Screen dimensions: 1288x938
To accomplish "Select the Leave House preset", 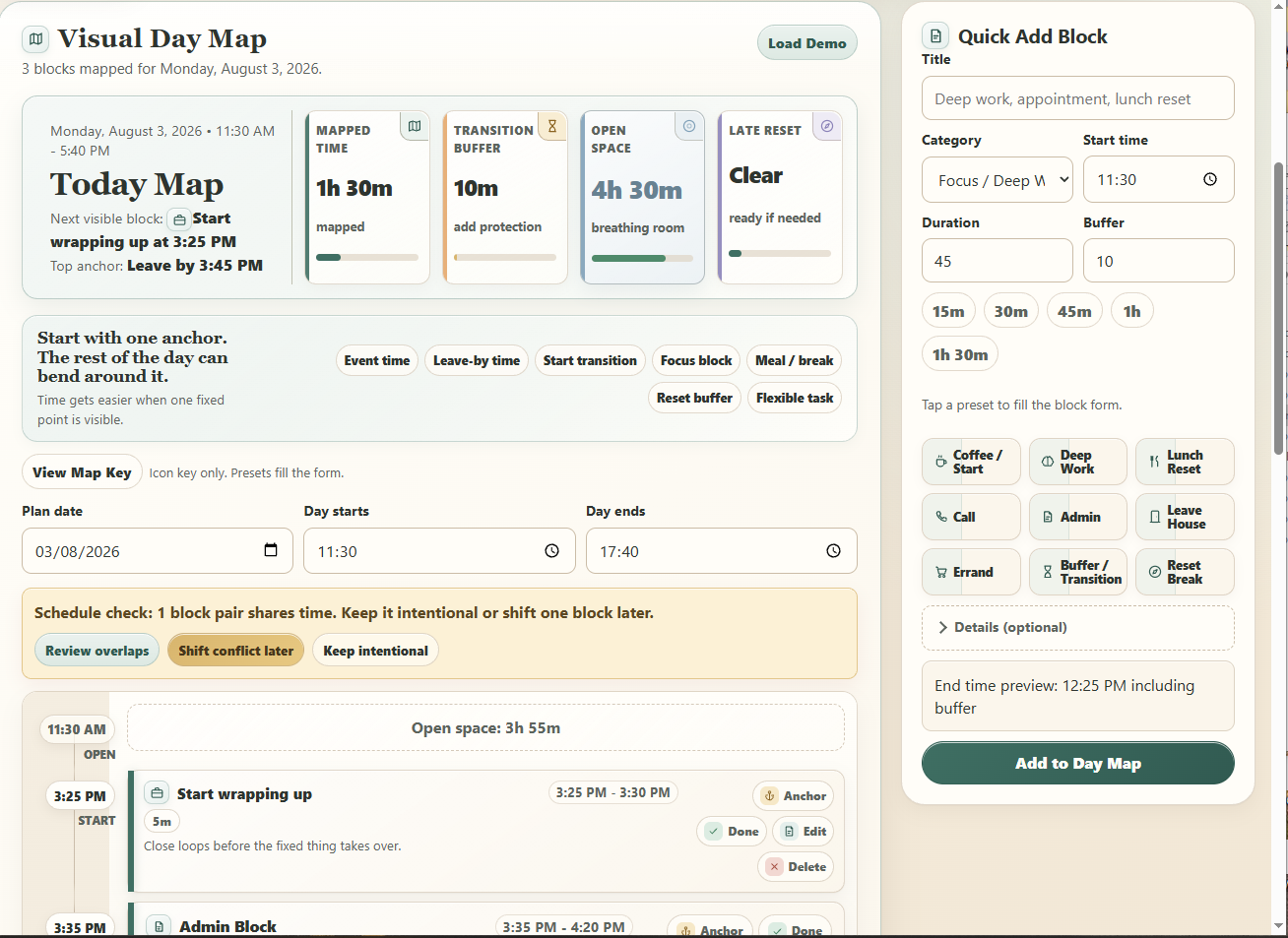I will tap(1185, 517).
